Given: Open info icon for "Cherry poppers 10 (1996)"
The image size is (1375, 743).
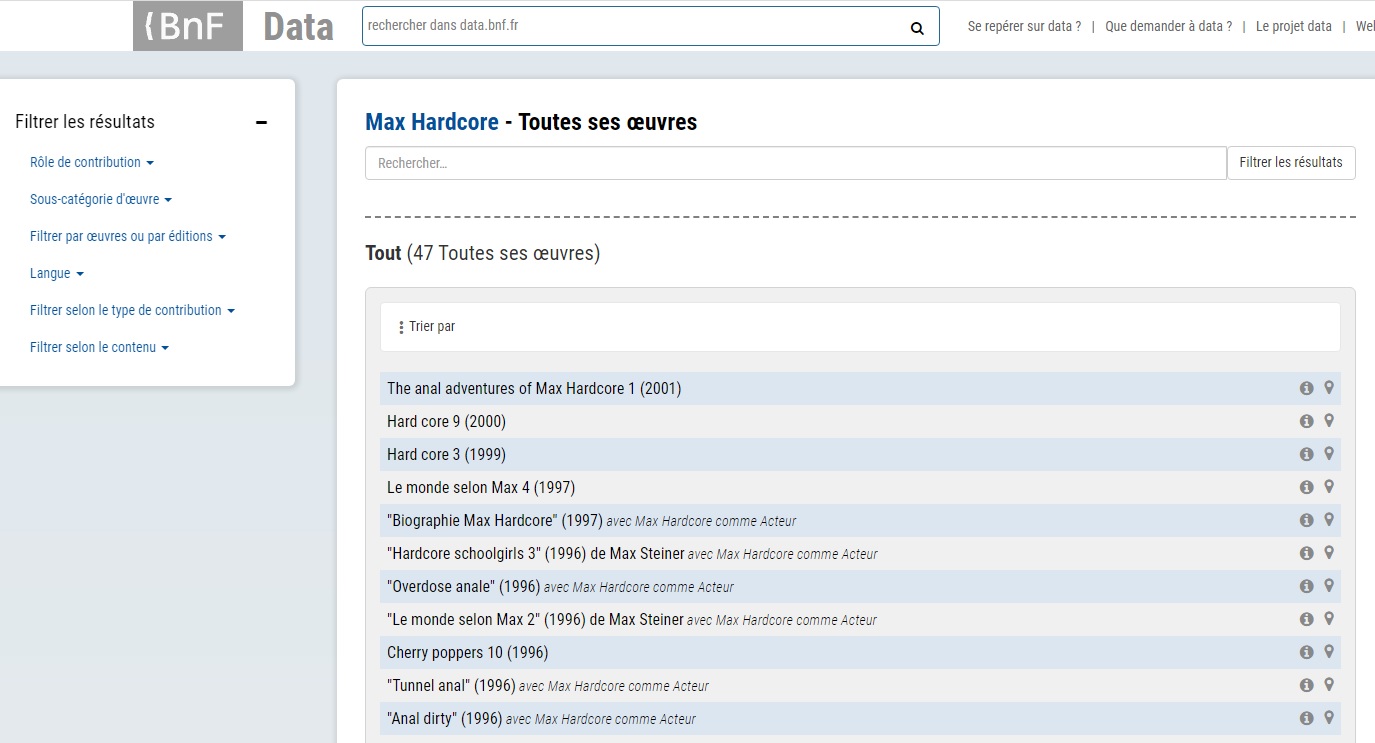Looking at the screenshot, I should point(1306,652).
